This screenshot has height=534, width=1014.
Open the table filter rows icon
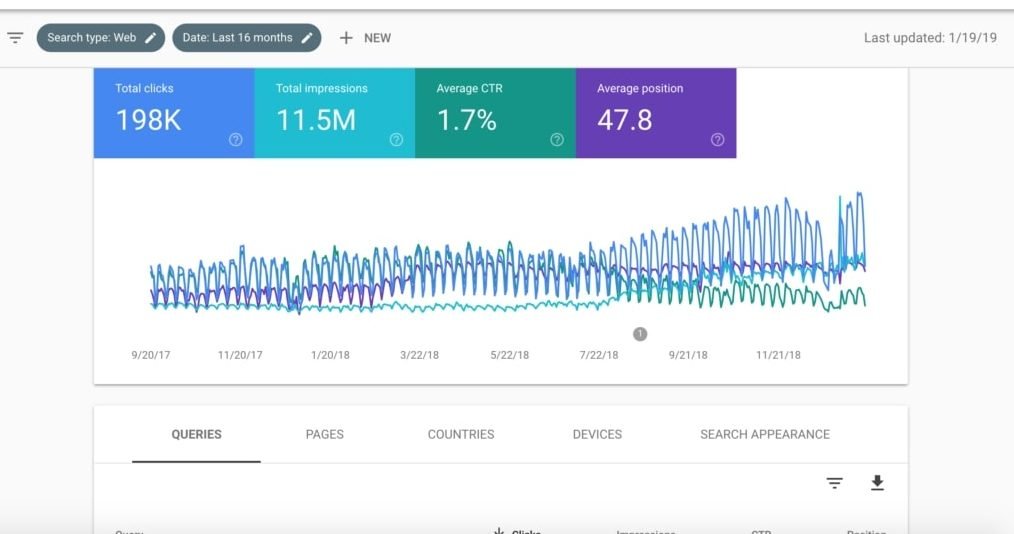tap(835, 483)
